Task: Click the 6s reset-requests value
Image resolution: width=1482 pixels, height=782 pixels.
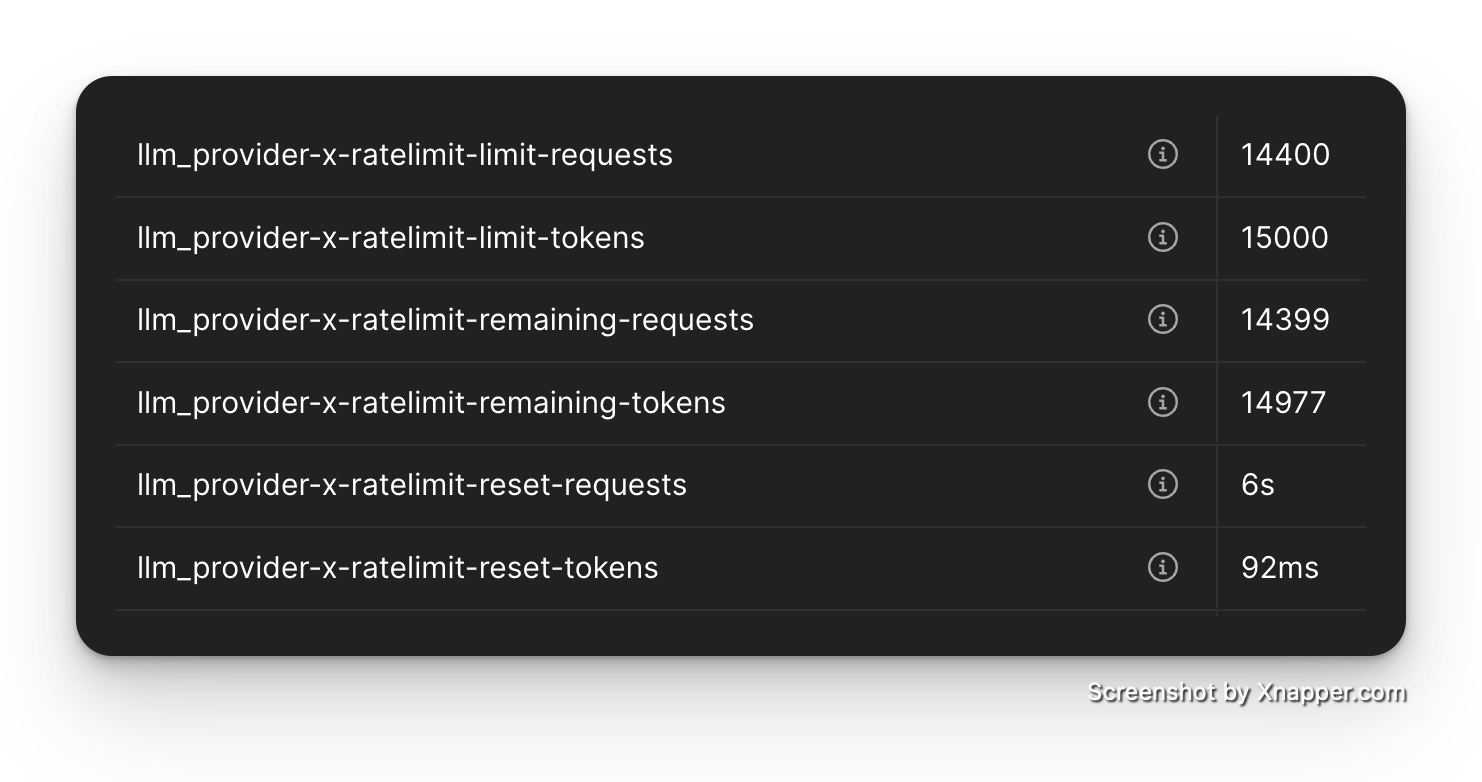Action: 1257,485
